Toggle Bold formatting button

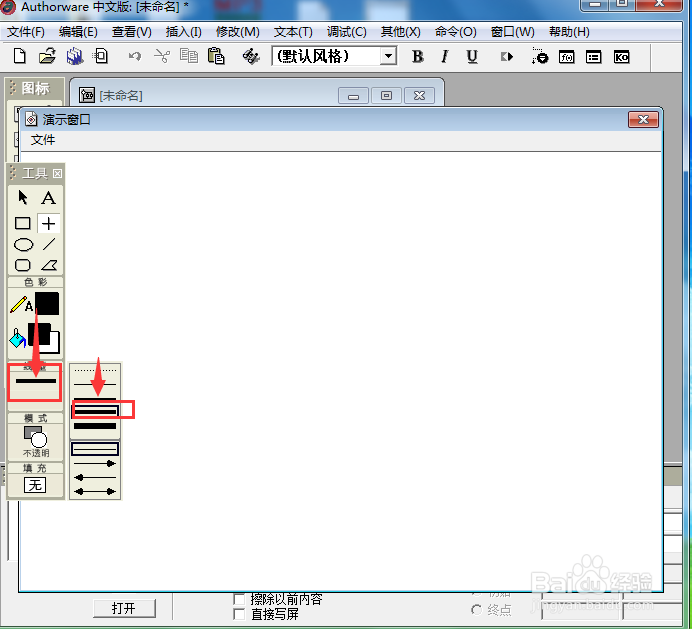[417, 56]
